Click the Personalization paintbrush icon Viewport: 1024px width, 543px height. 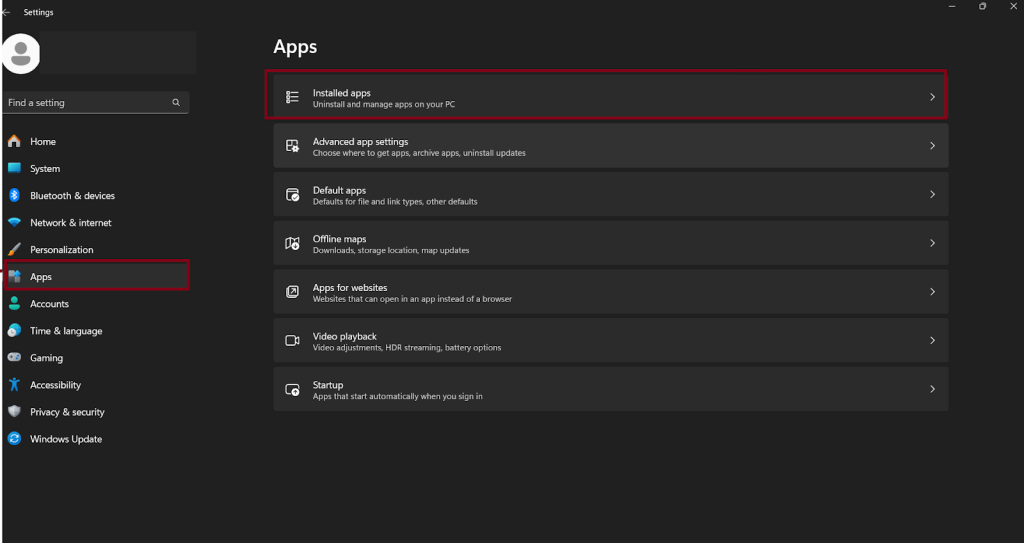(14, 250)
